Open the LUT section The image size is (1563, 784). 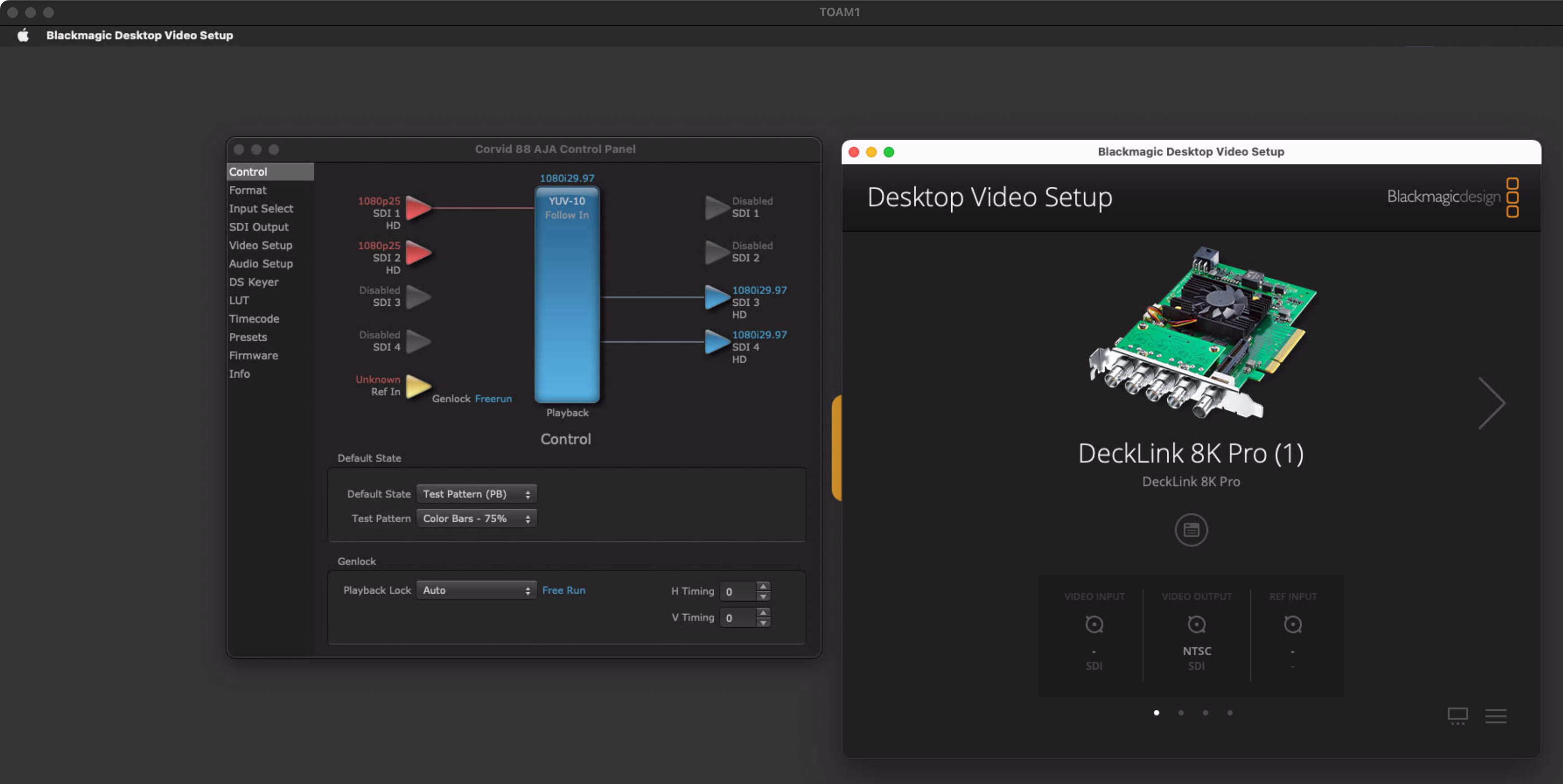point(270,300)
